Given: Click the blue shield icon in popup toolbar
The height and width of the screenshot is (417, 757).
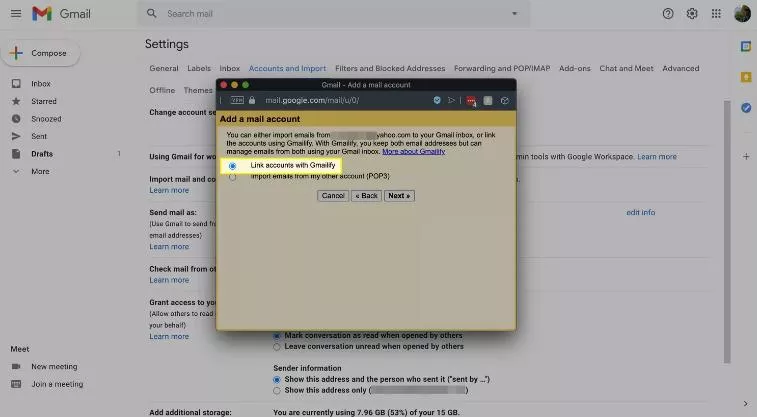Looking at the screenshot, I should pos(437,100).
